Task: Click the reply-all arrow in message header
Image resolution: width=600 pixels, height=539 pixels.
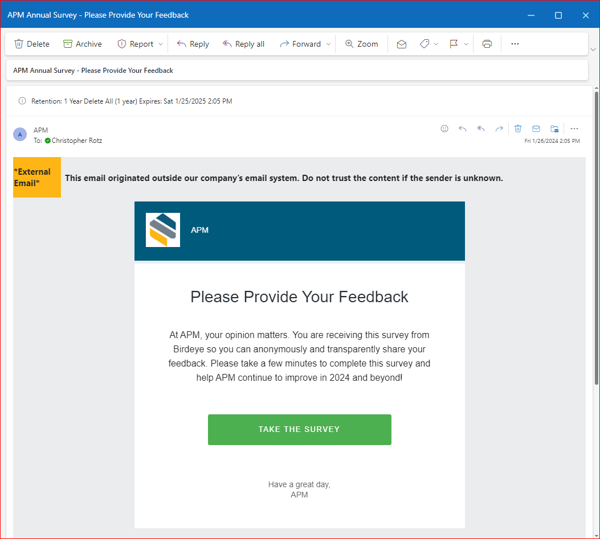Action: tap(481, 129)
